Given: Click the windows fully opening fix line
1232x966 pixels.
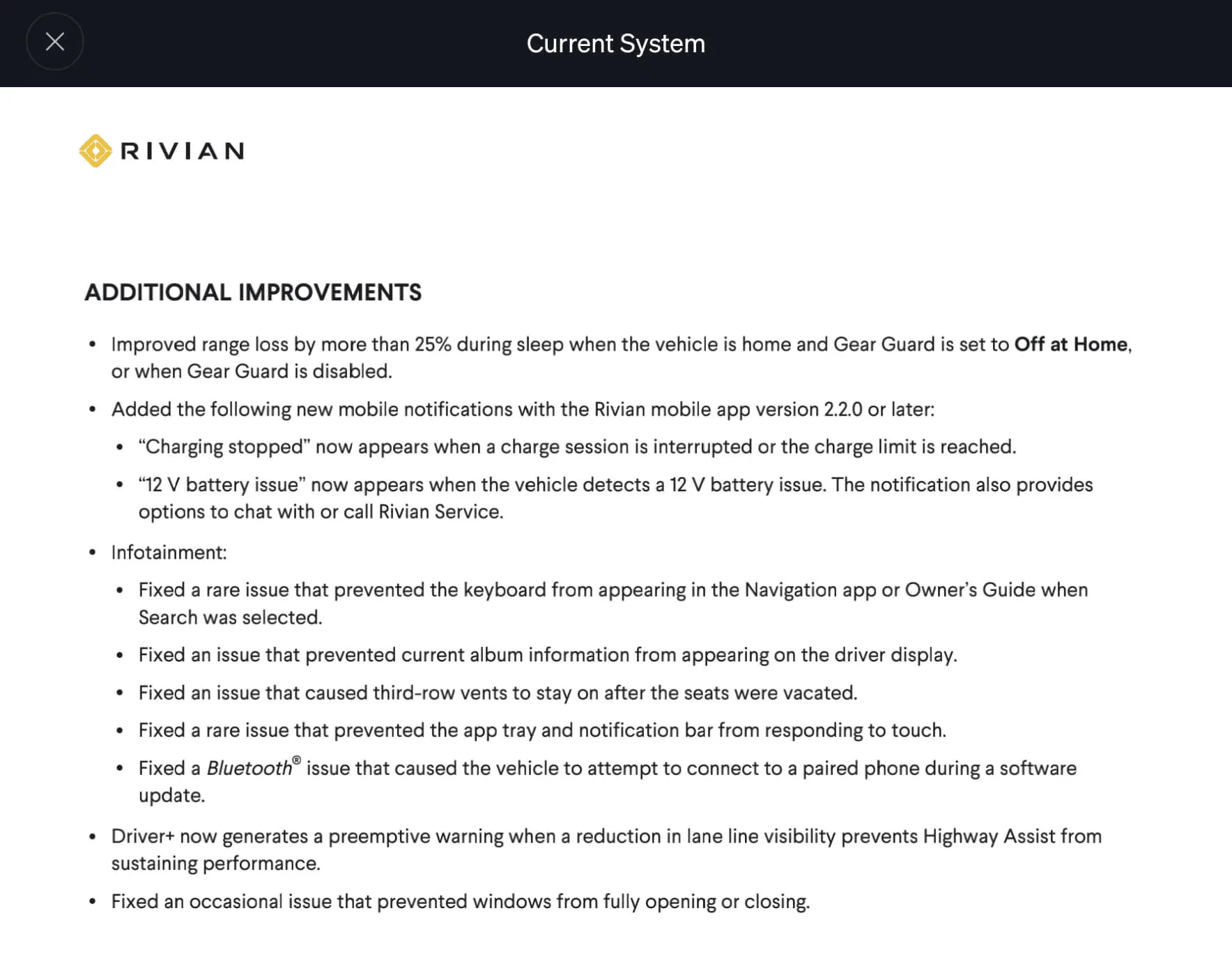Looking at the screenshot, I should pyautogui.click(x=461, y=902).
